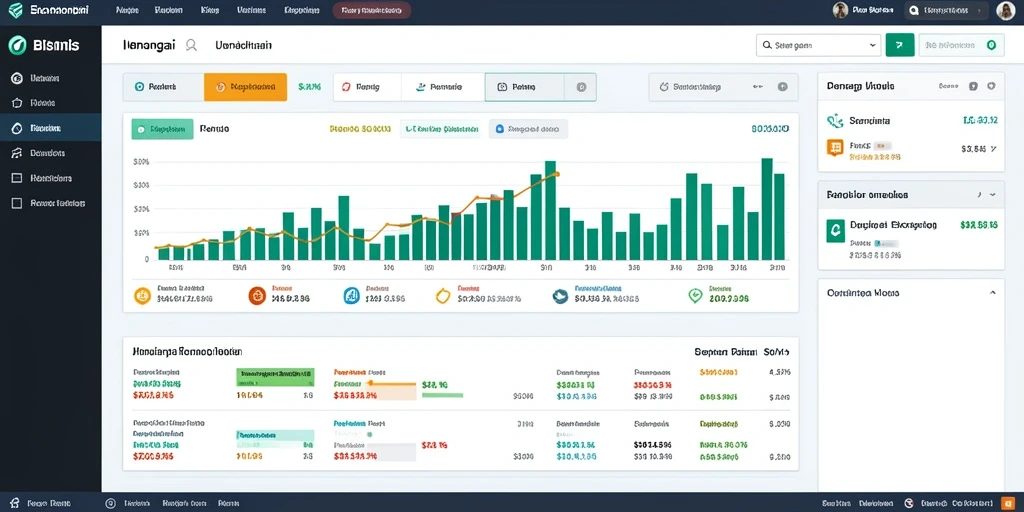Click the teal stethoscope-like icon in right panel
The width and height of the screenshot is (1024, 512).
tap(835, 121)
